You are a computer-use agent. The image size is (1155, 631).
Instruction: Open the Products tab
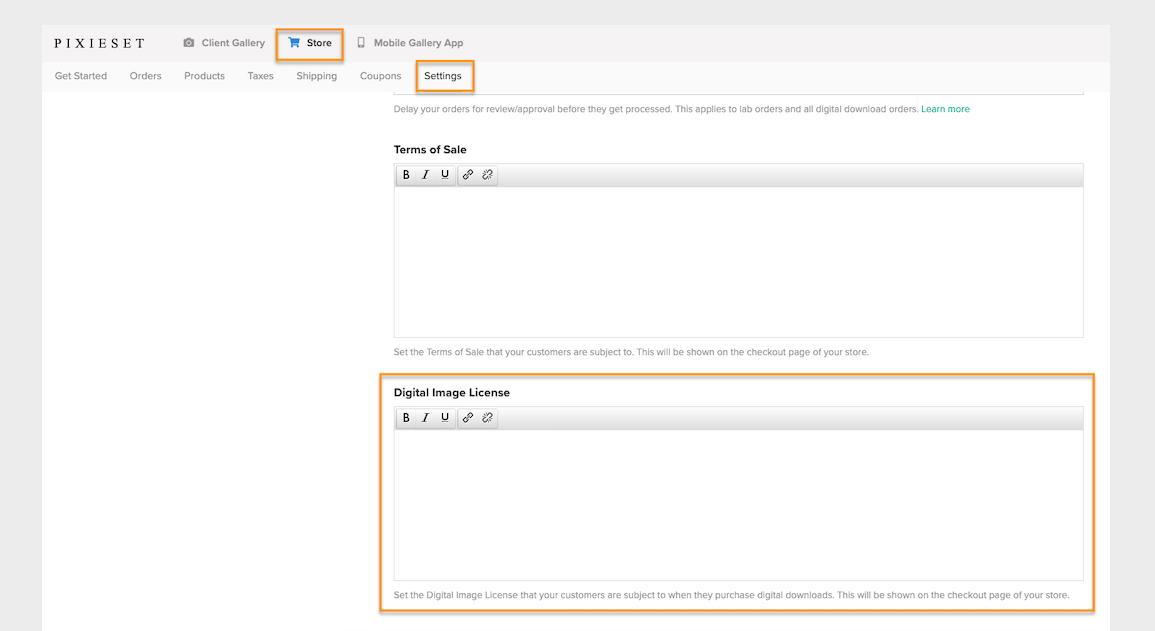click(x=204, y=76)
